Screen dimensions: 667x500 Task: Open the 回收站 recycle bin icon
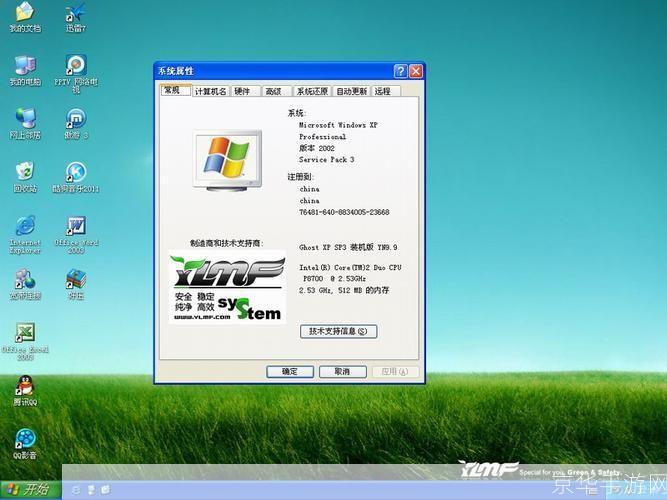[25, 177]
